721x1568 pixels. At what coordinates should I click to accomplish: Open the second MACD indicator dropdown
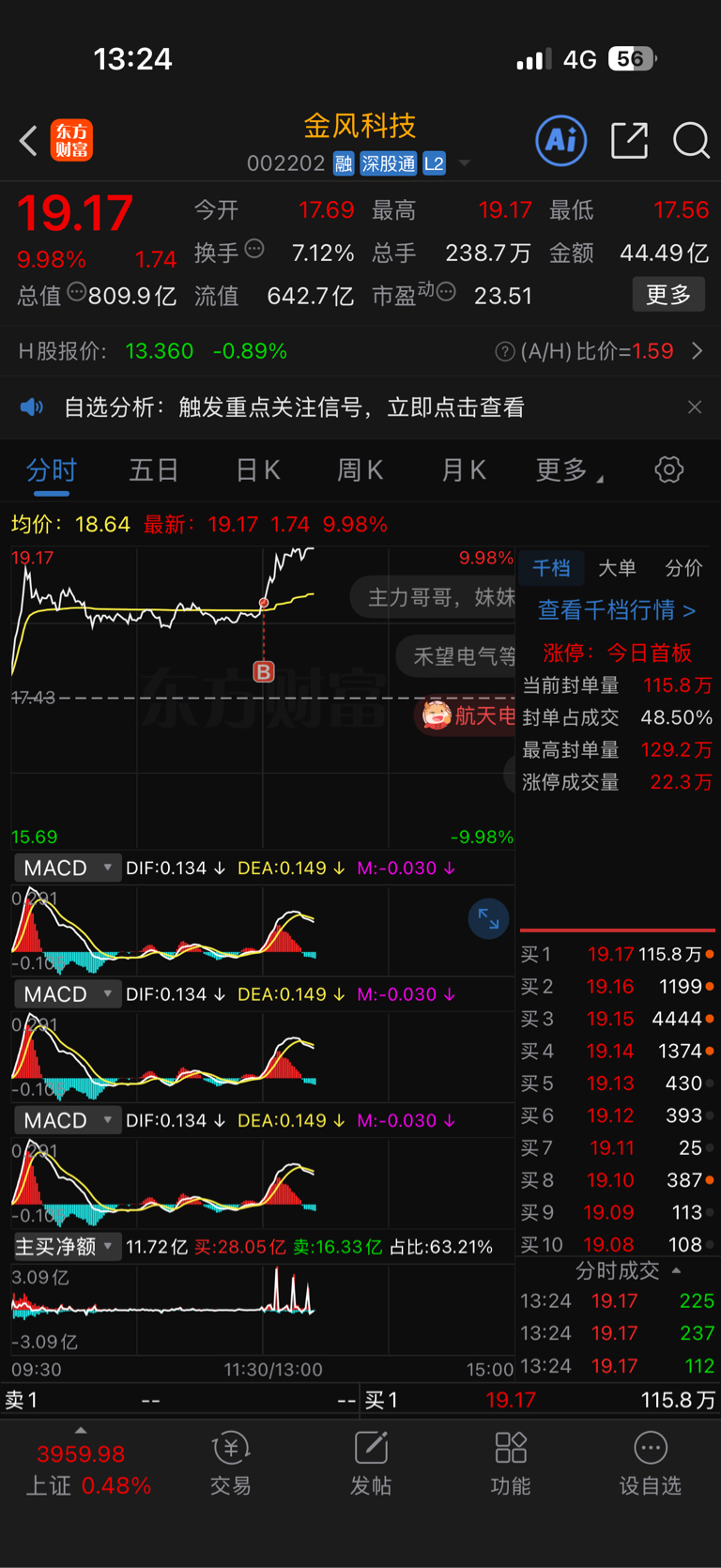68,994
